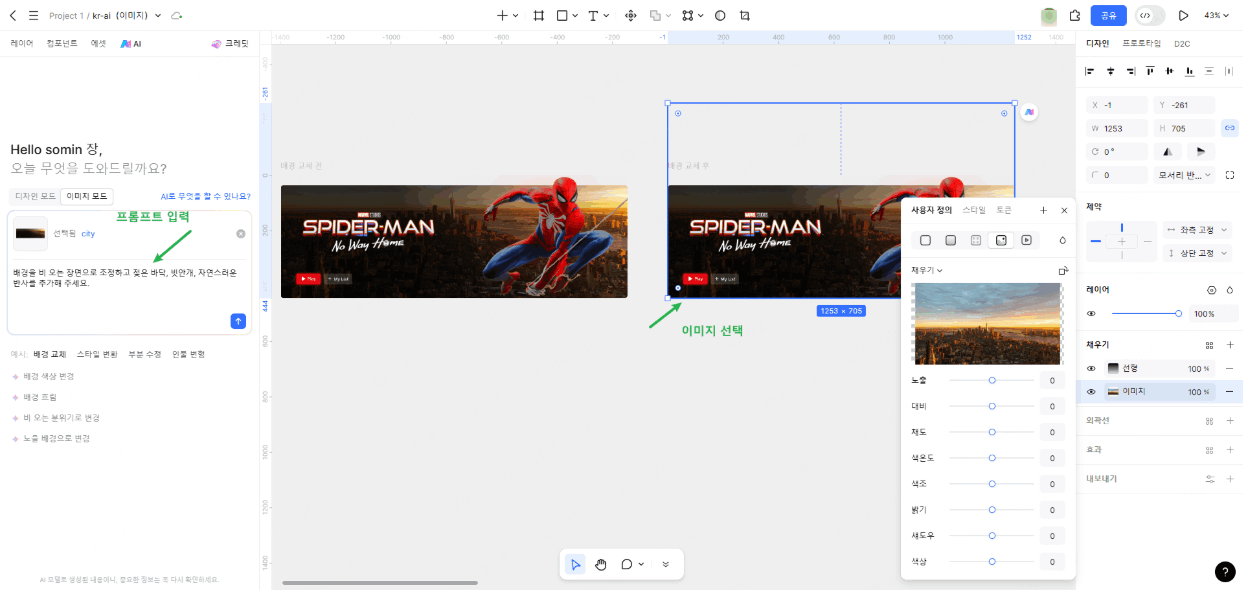
Task: Remove the selected city image attachment
Action: (241, 234)
